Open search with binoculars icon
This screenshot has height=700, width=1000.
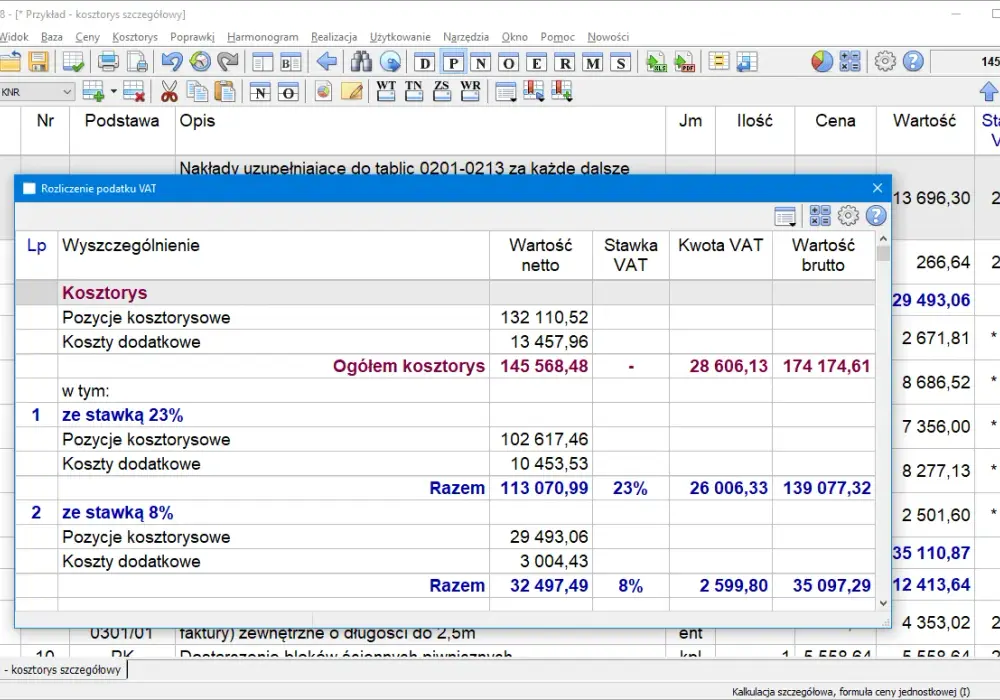362,62
